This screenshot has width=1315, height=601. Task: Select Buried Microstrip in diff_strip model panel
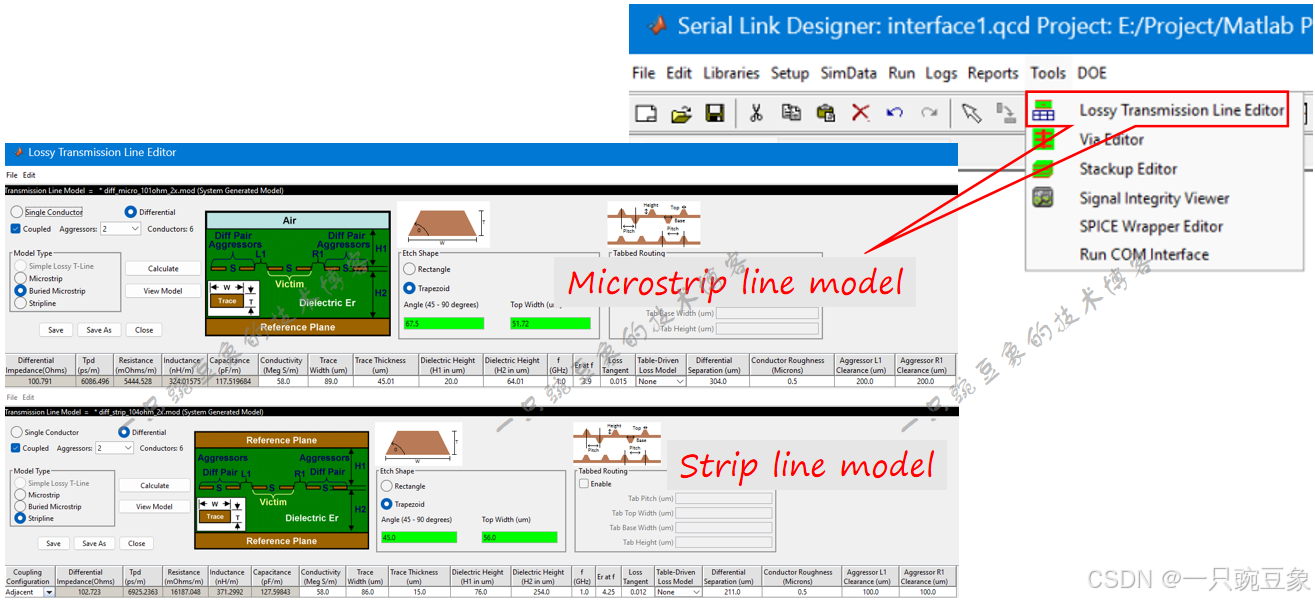pos(20,507)
